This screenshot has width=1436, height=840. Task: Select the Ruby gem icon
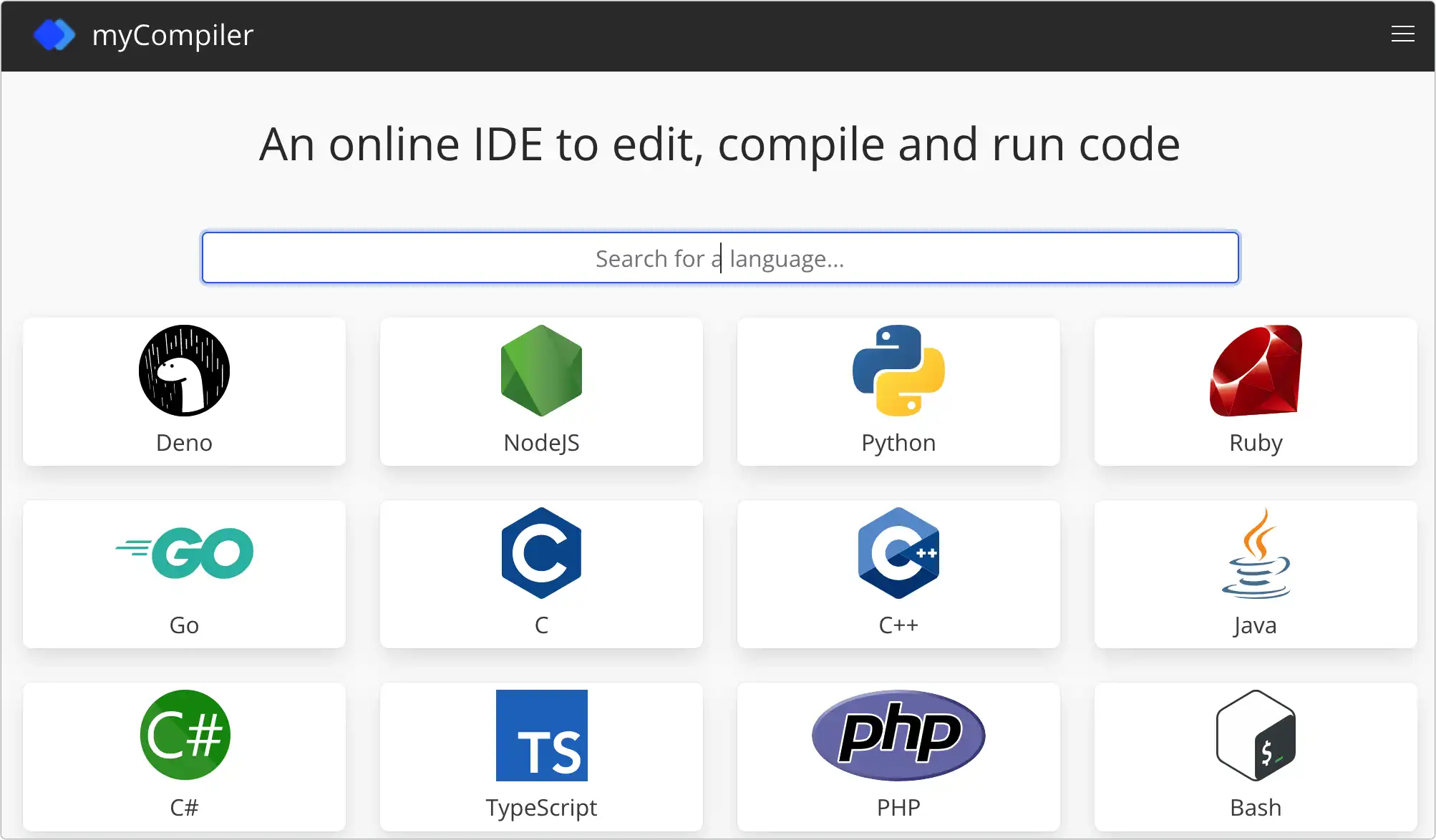pos(1256,371)
